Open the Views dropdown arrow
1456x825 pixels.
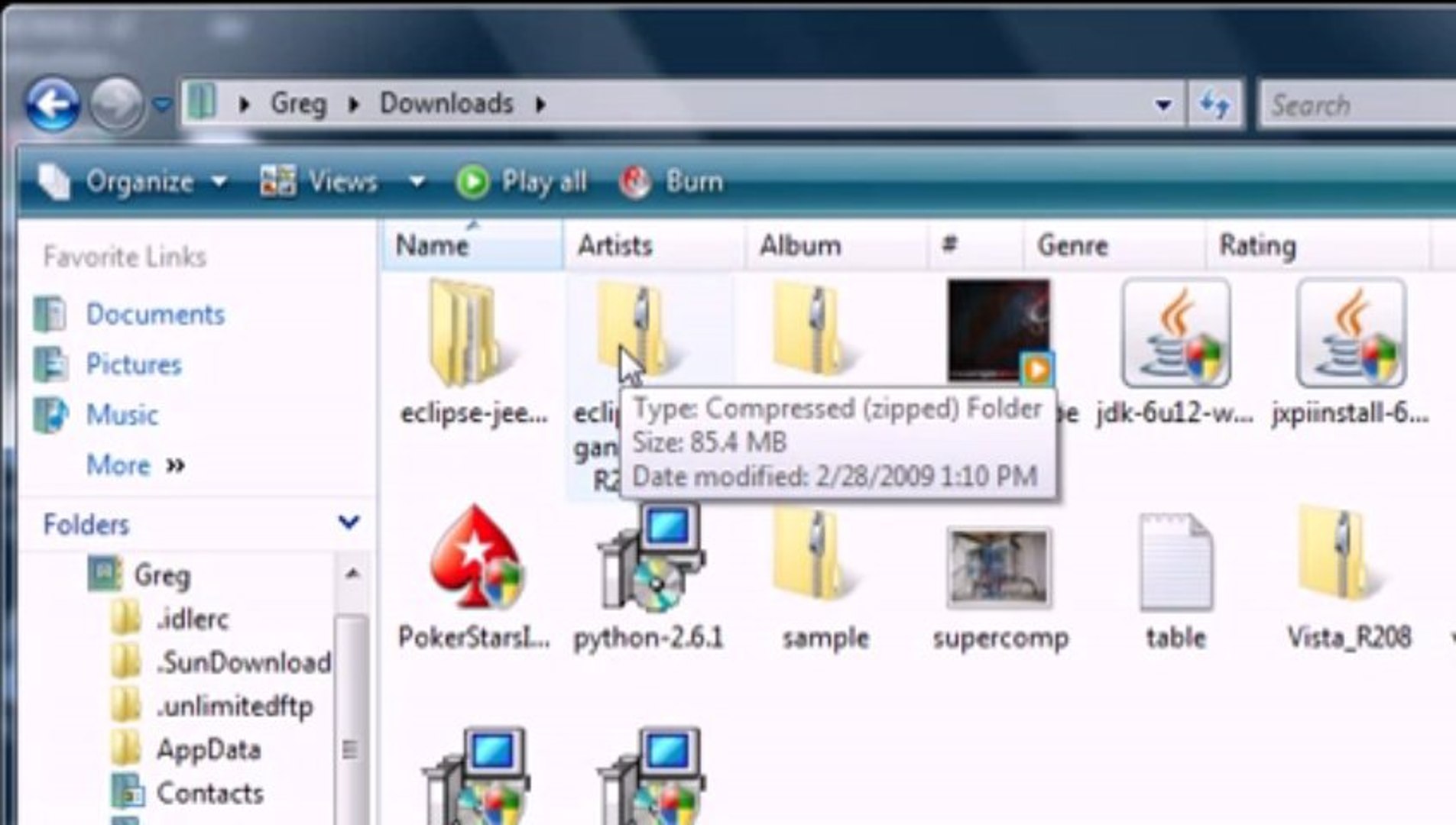pyautogui.click(x=417, y=182)
